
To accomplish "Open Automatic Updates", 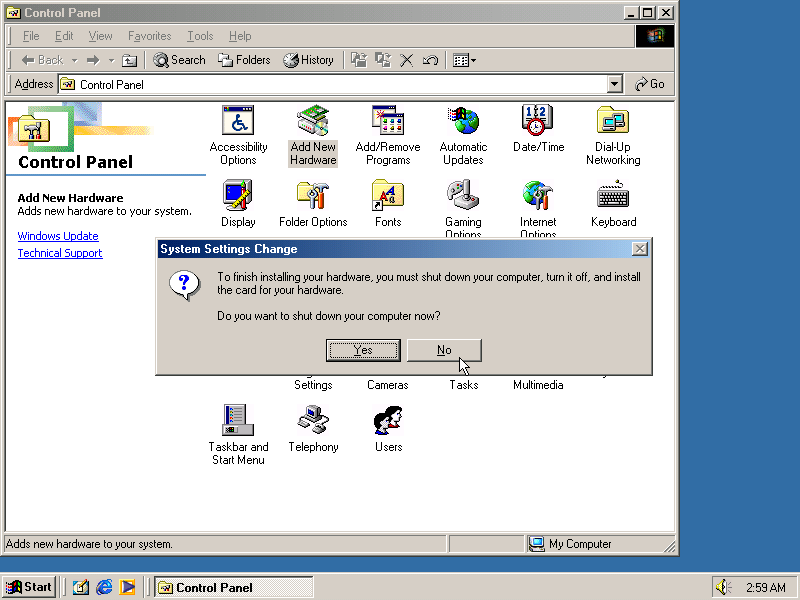I will pos(463,125).
